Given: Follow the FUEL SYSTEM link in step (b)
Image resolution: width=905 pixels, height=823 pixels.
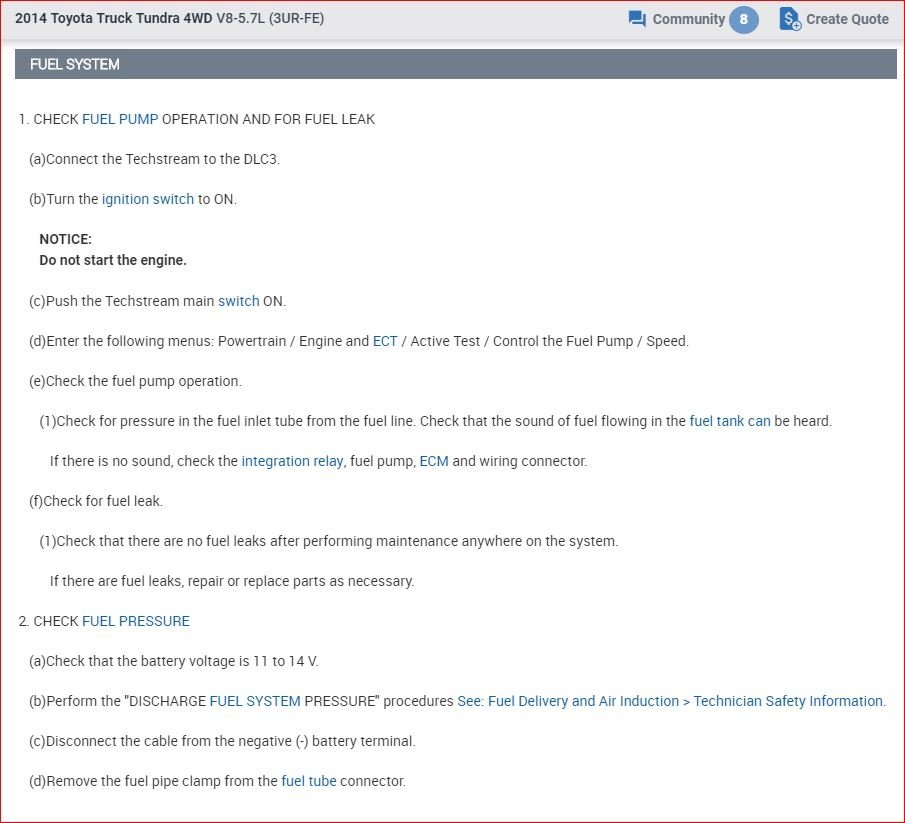Looking at the screenshot, I should tap(255, 701).
